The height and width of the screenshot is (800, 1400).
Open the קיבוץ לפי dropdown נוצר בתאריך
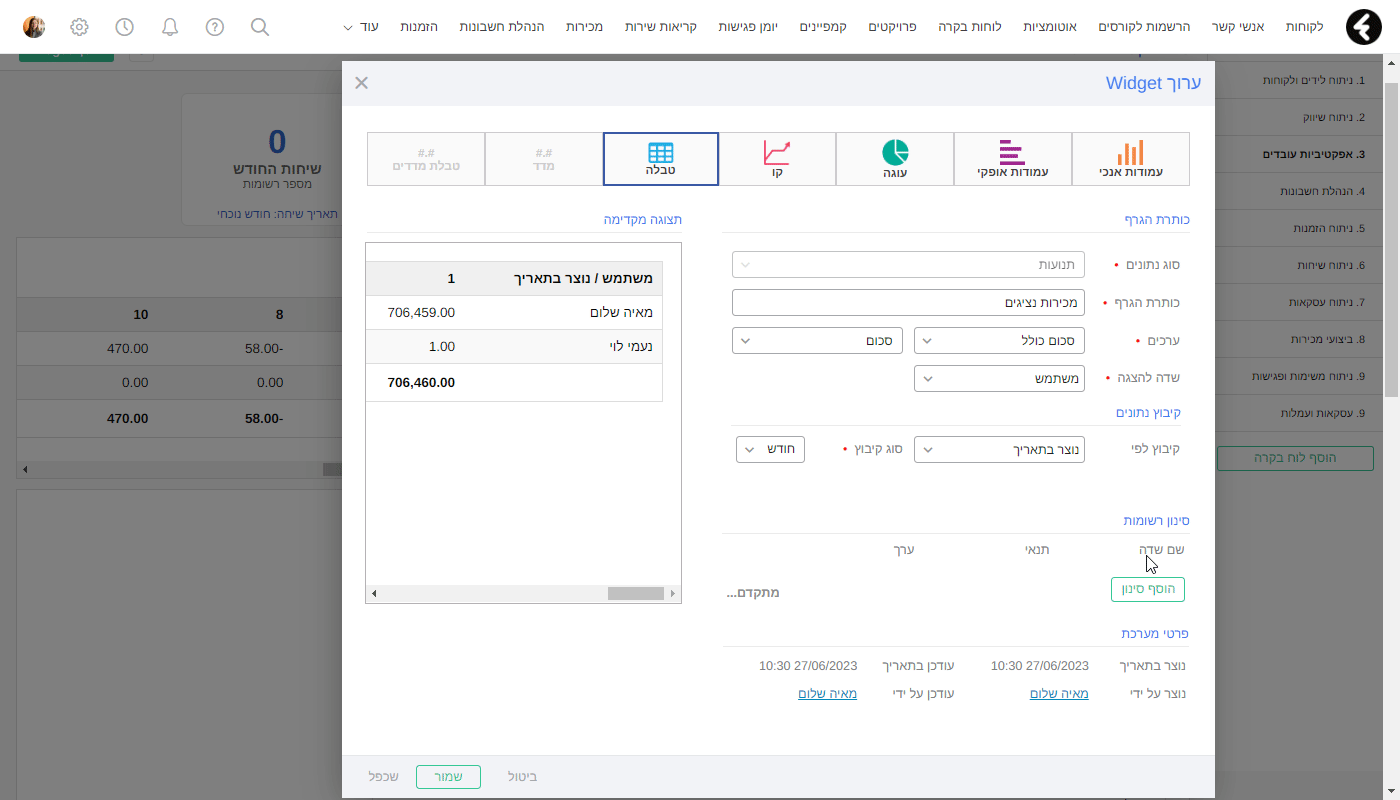coord(999,450)
